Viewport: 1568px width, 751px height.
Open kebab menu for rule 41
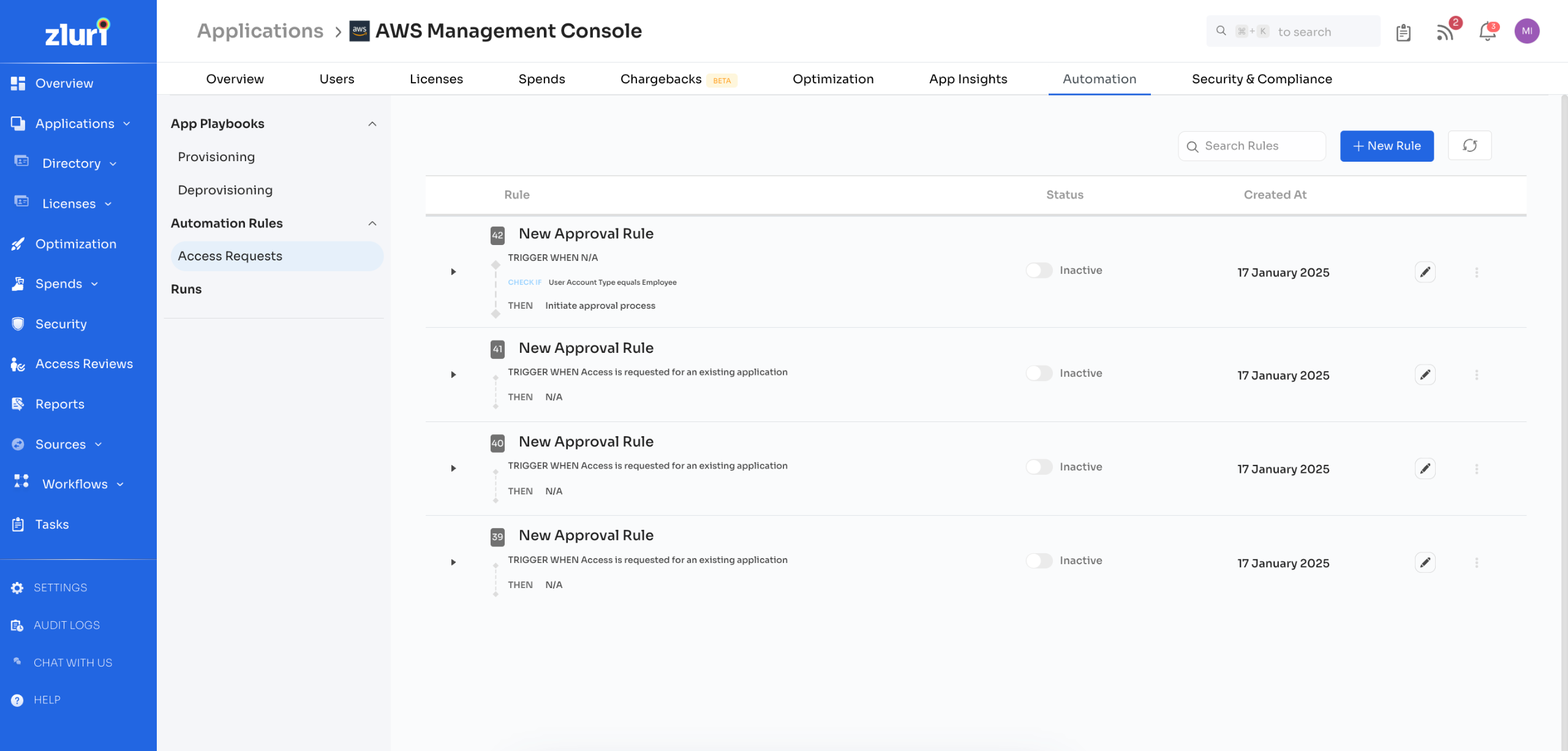pos(1476,375)
